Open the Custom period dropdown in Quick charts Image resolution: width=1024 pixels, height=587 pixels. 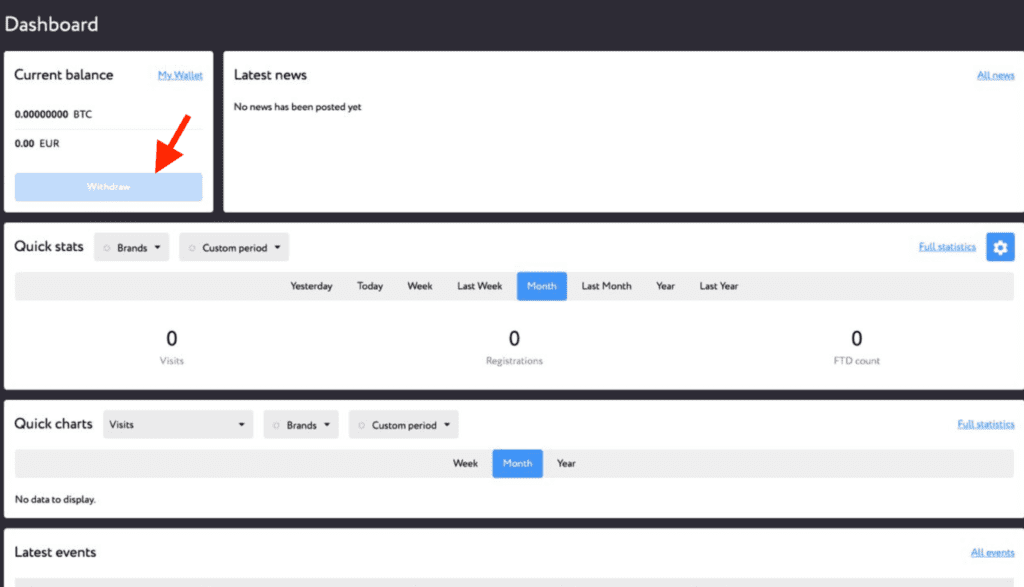403,424
